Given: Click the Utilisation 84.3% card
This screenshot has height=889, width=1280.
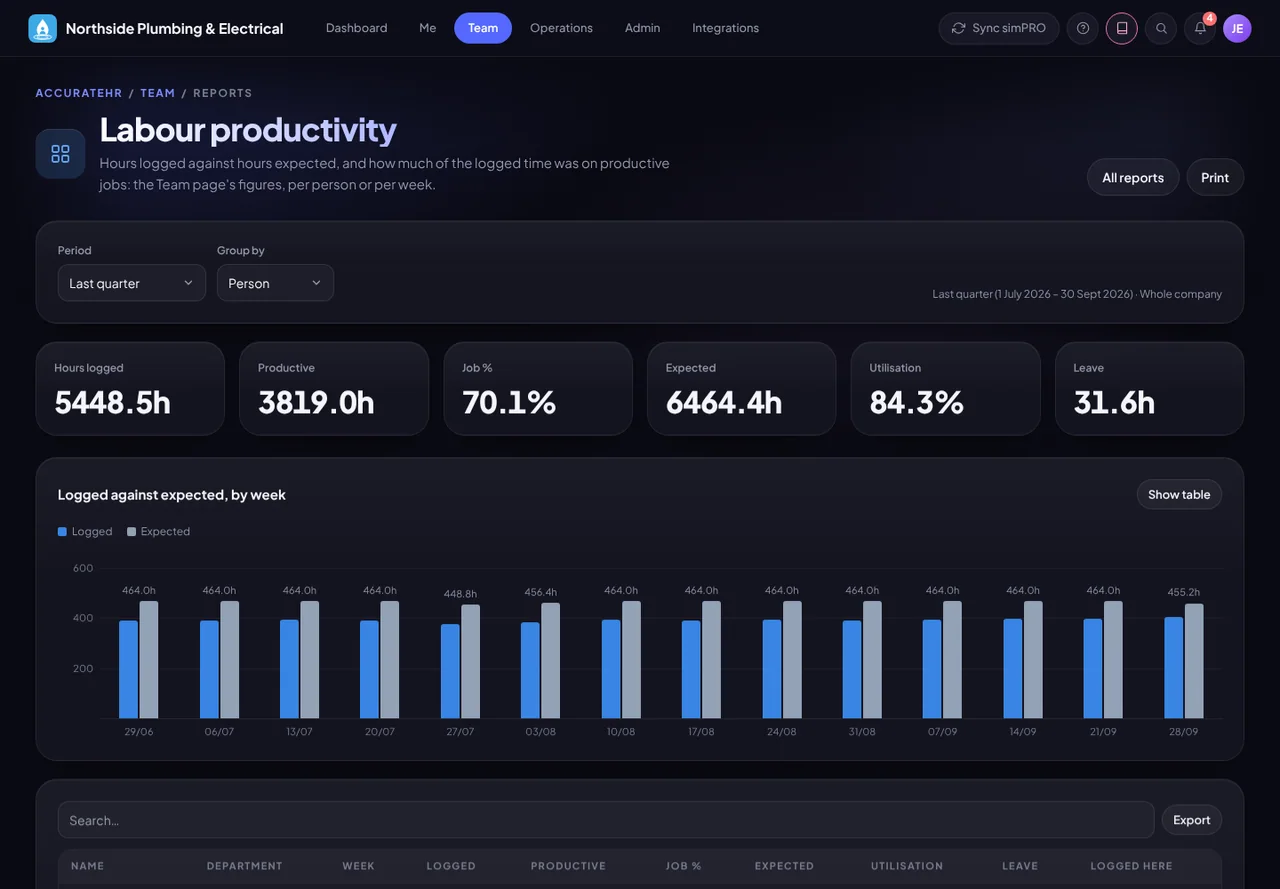Looking at the screenshot, I should [946, 389].
